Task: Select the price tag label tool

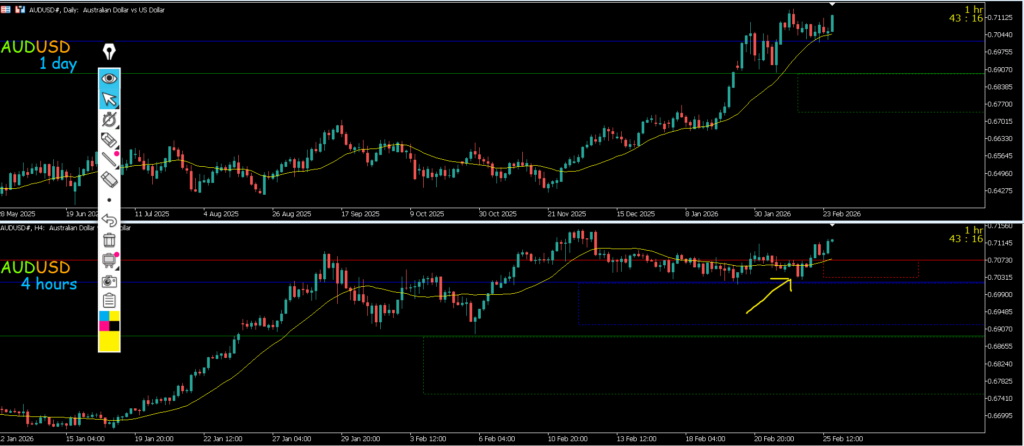Action: [109, 140]
